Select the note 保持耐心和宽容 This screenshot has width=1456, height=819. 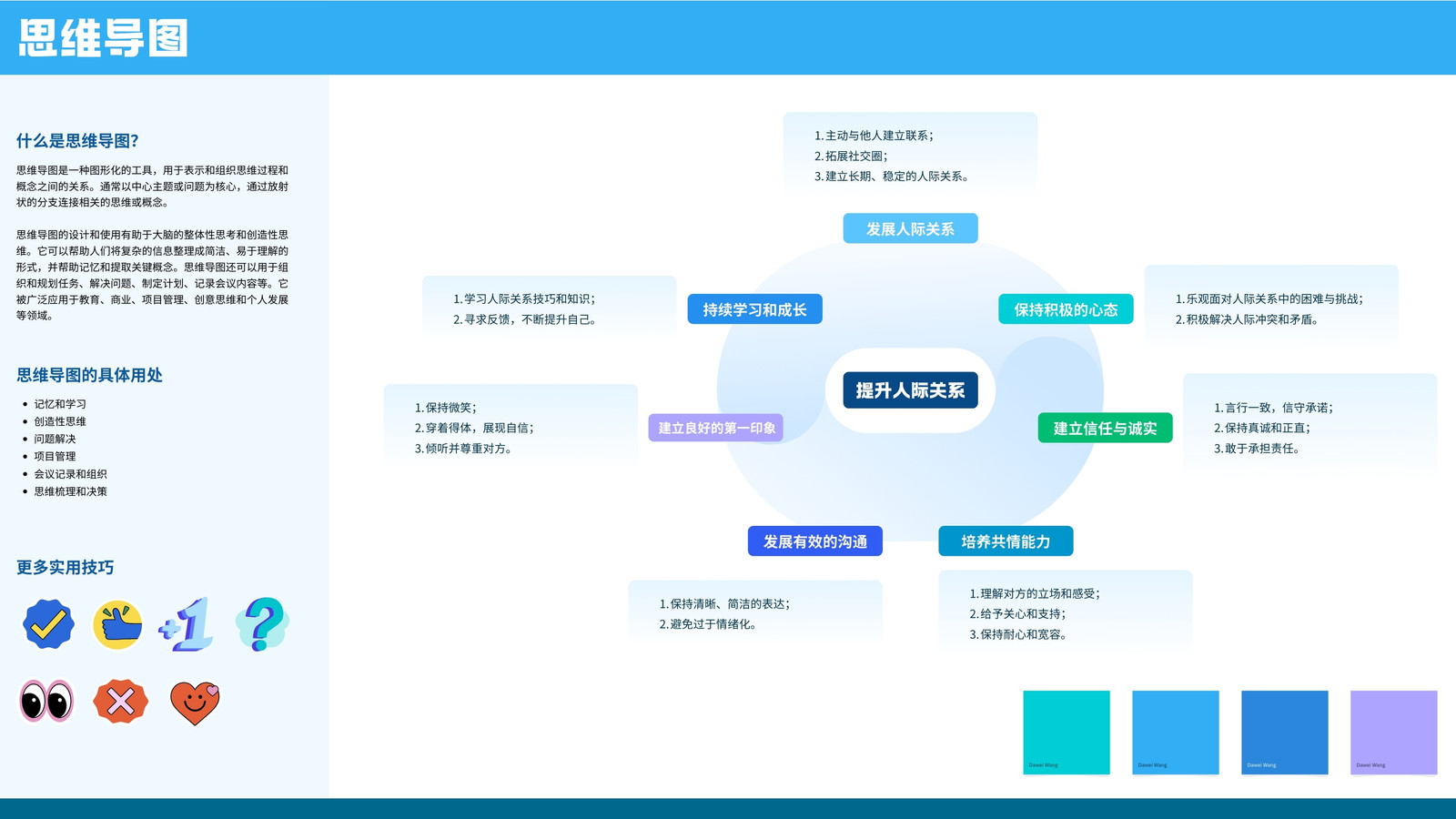pyautogui.click(x=1017, y=634)
